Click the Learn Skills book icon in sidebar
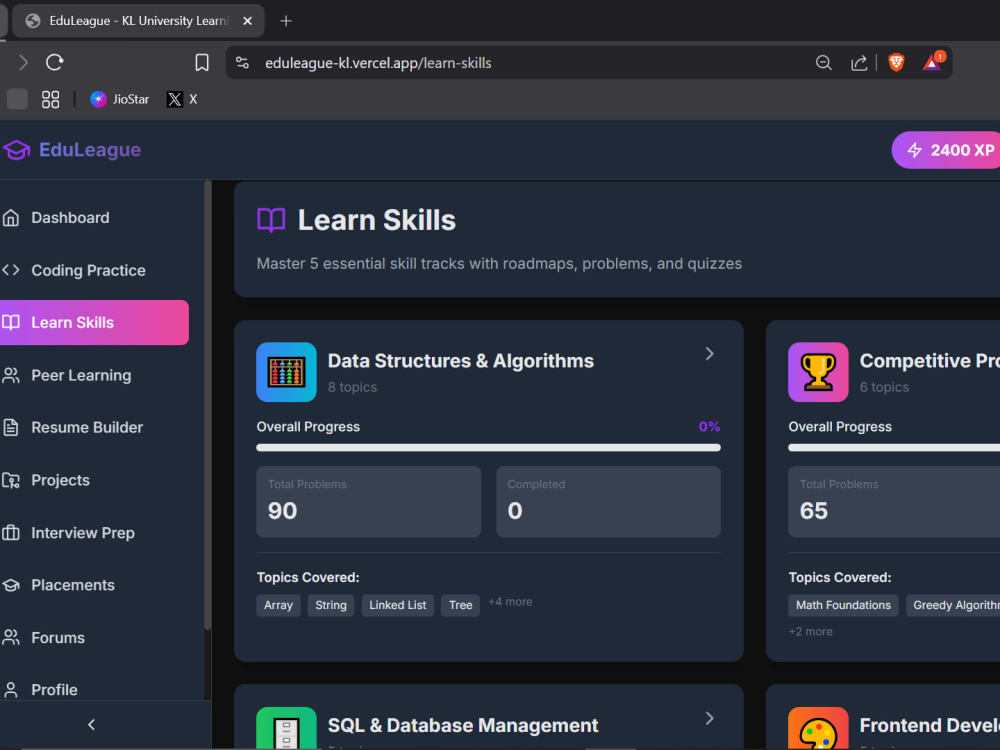The width and height of the screenshot is (1000, 750). pyautogui.click(x=11, y=323)
